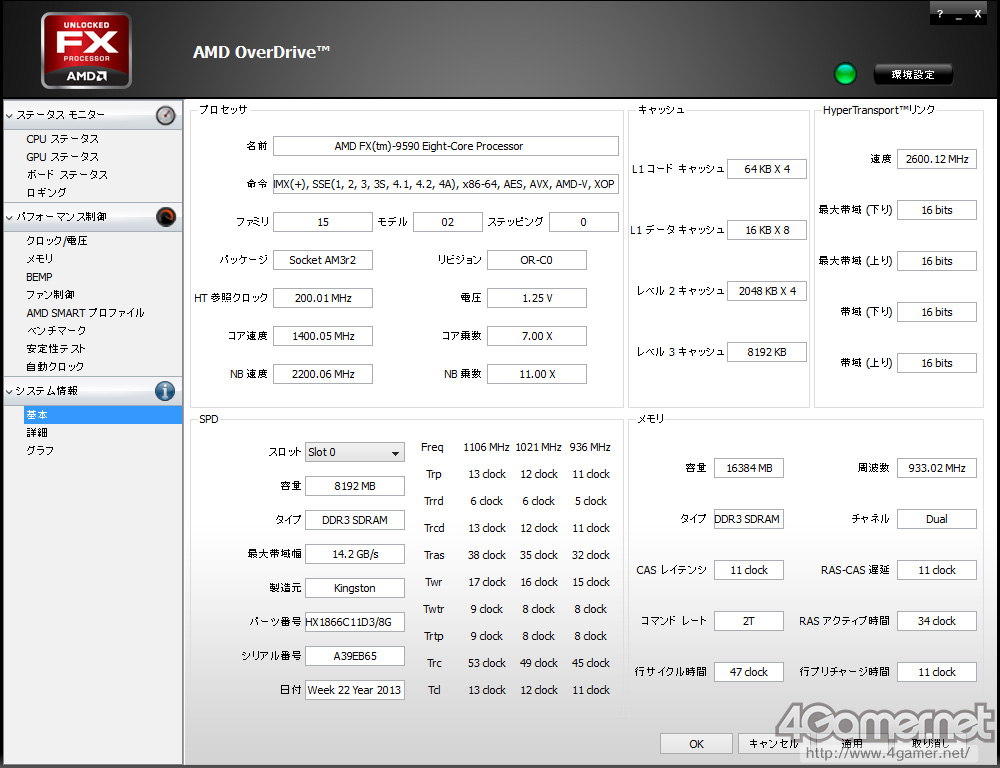Open the グラフ view in the sidebar
Screen dimensions: 1000x768
point(40,451)
